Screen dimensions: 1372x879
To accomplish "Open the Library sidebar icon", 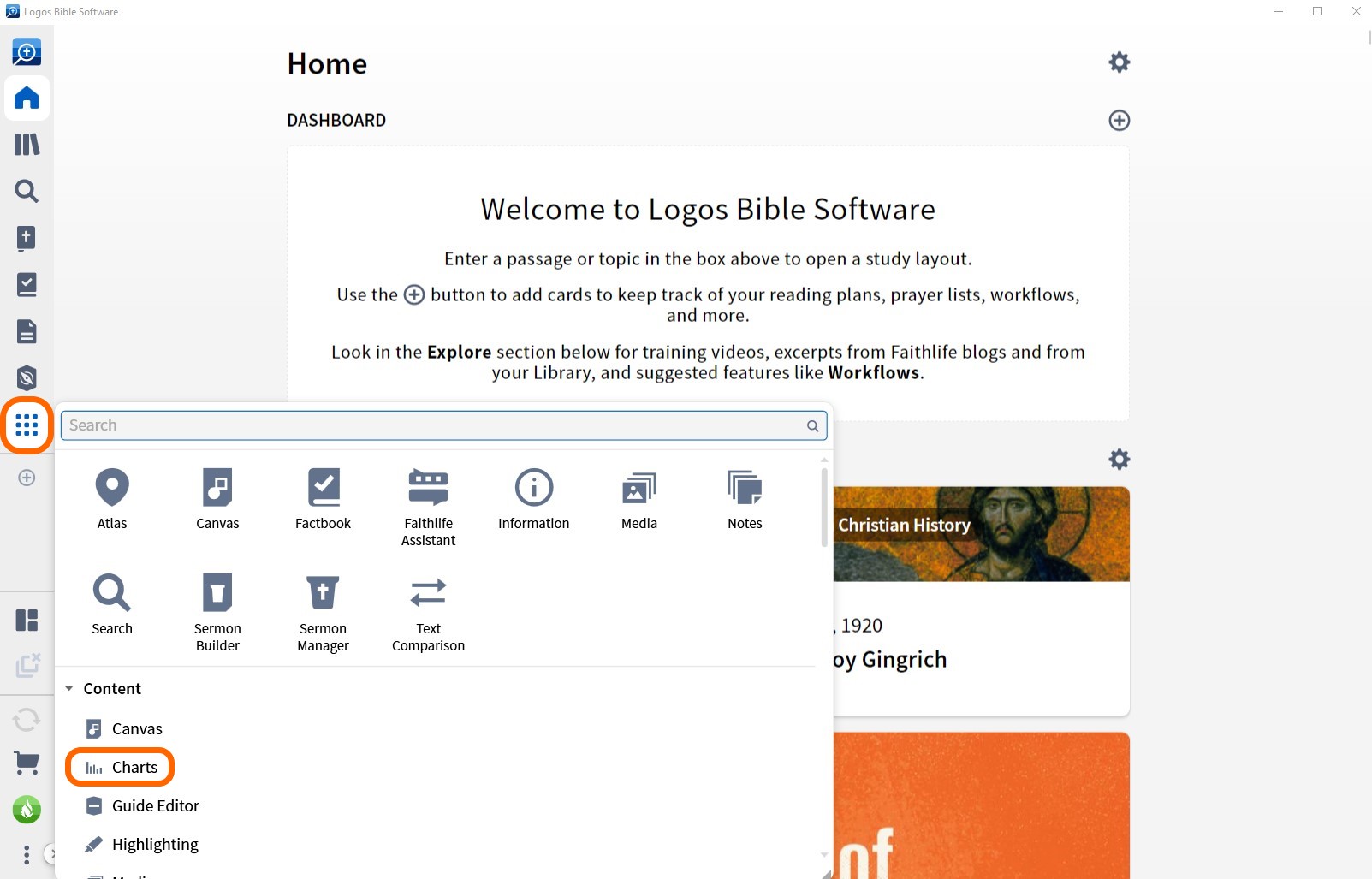I will click(x=27, y=144).
